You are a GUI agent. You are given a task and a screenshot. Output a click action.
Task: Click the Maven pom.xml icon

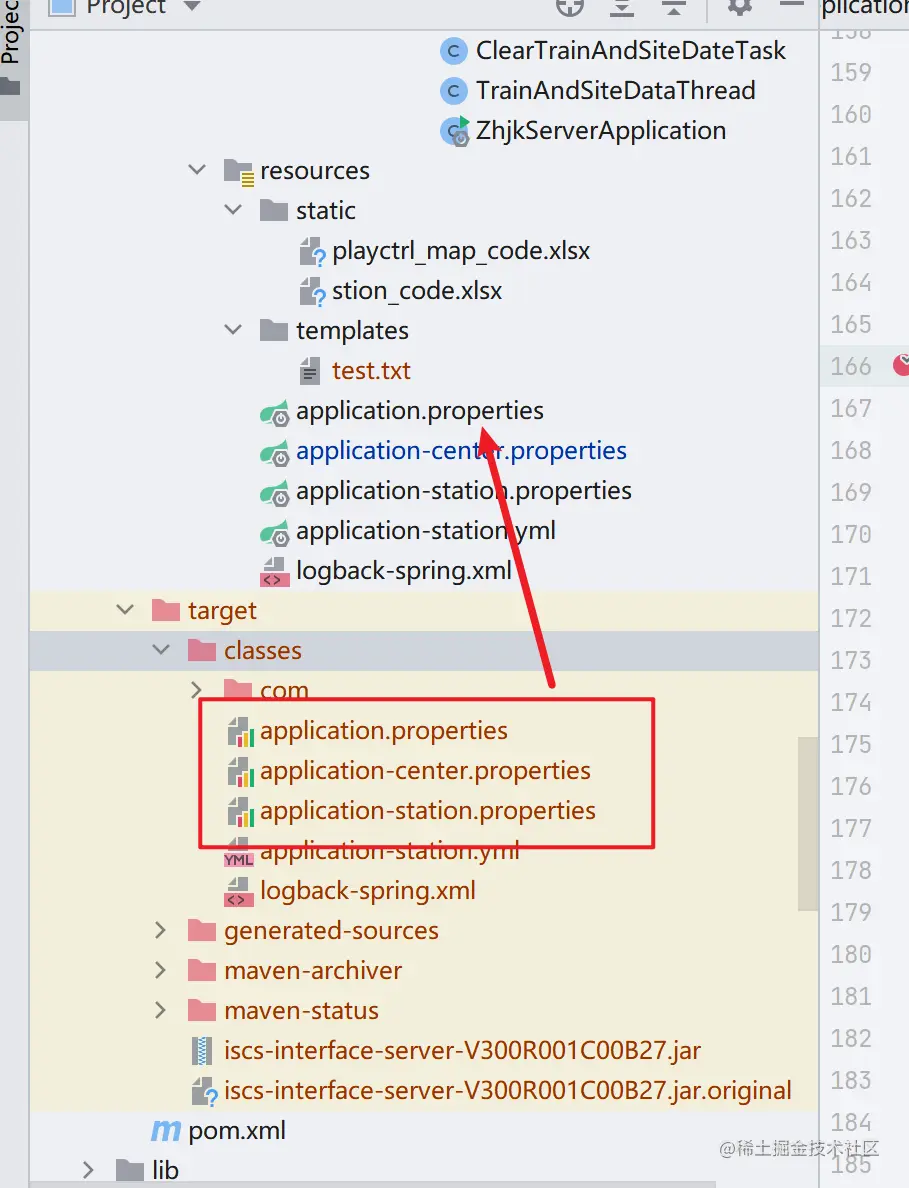pos(166,1131)
